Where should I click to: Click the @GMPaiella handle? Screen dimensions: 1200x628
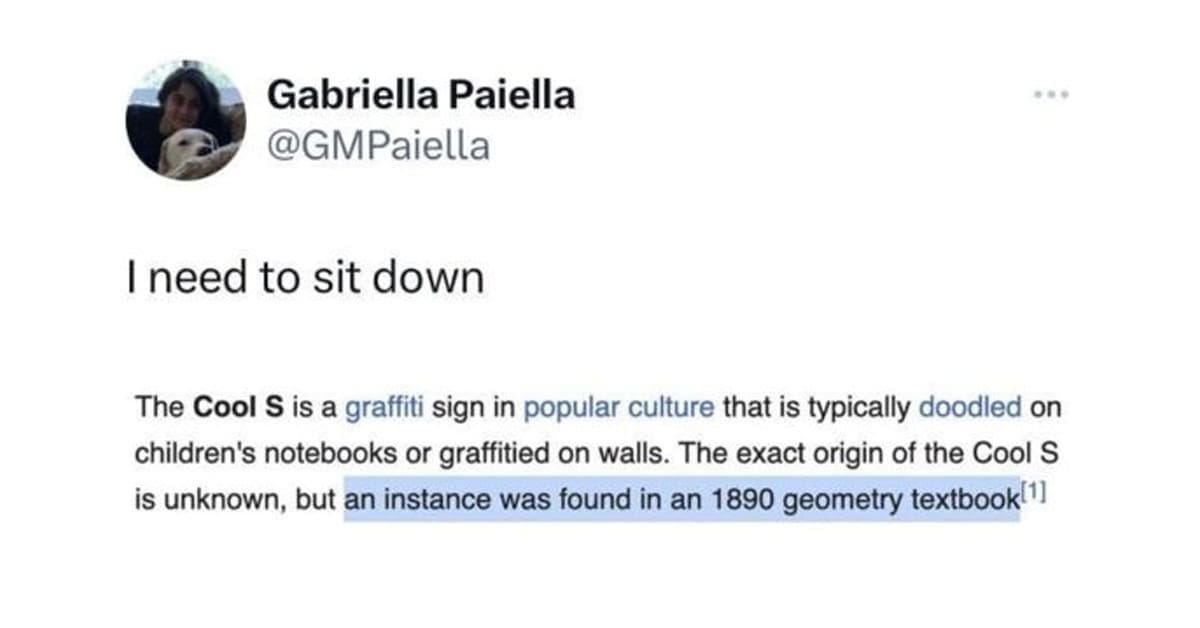(x=379, y=146)
